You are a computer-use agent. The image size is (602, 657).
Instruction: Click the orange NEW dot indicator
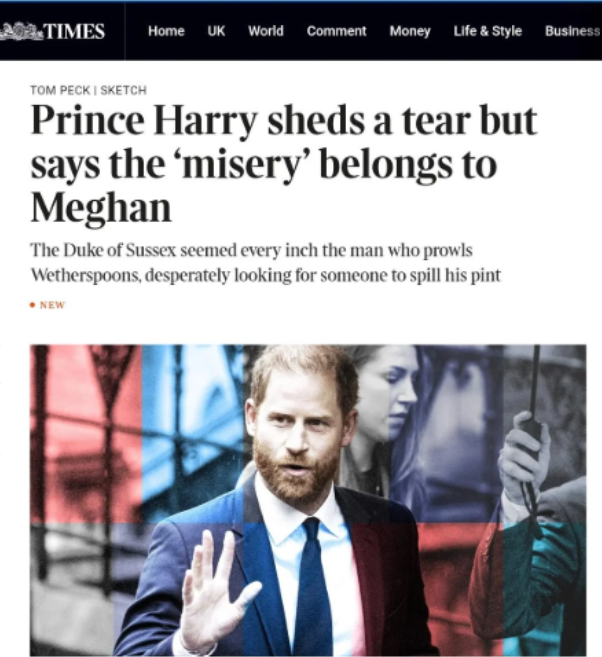(33, 305)
